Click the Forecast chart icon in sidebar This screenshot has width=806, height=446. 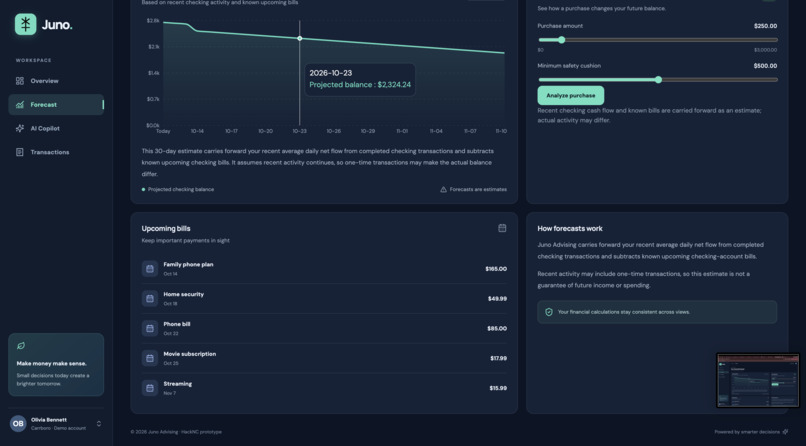pyautogui.click(x=20, y=105)
